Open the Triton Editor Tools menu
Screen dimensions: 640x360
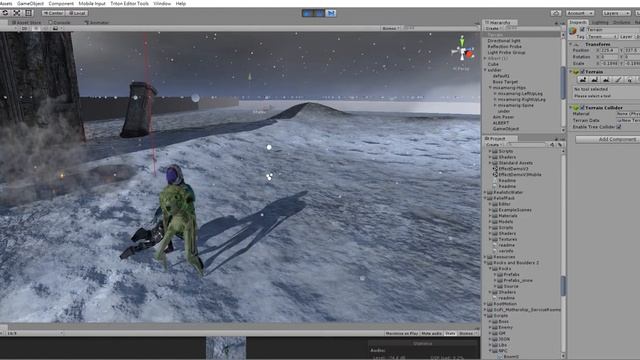(x=129, y=3)
